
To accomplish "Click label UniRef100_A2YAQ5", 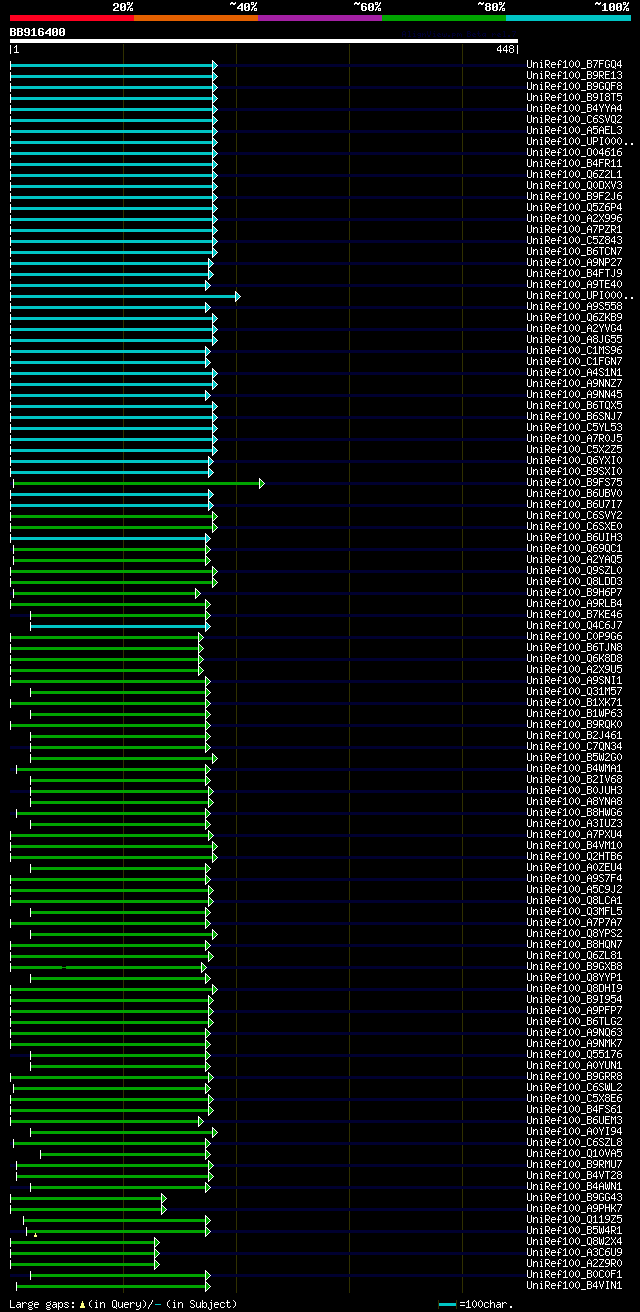I will [574, 560].
